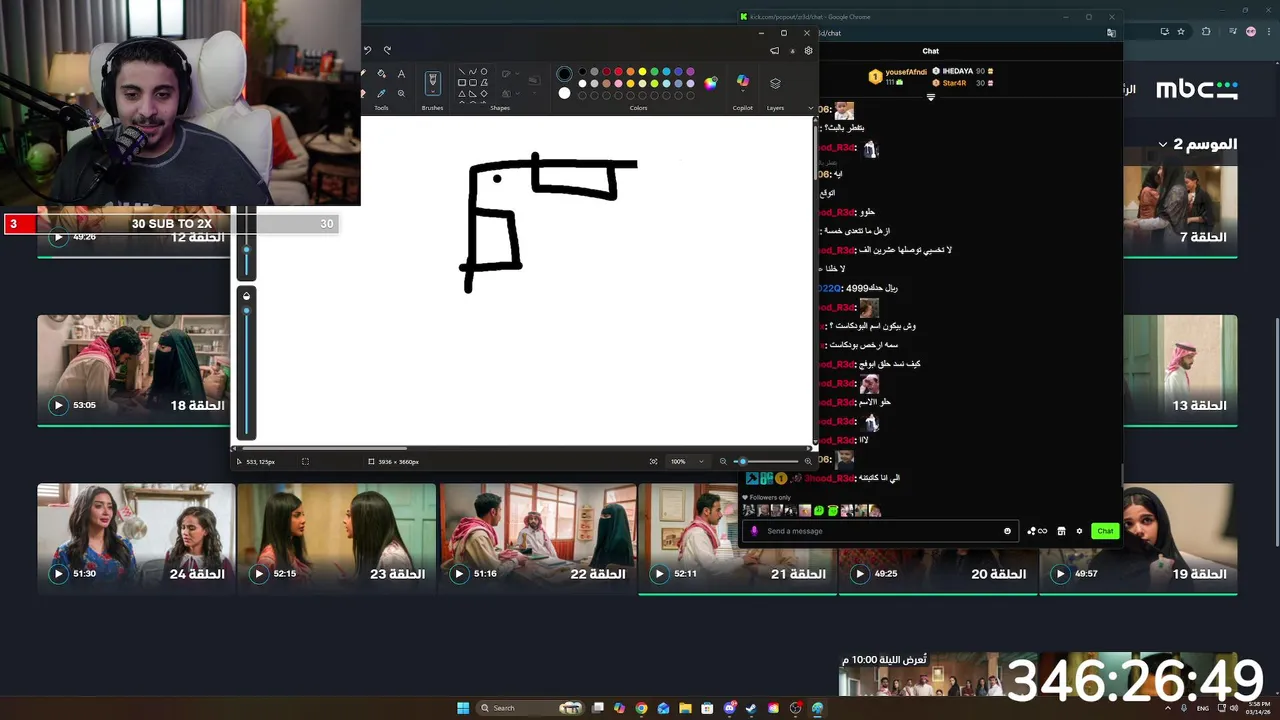Open the Layers panel in Paint
This screenshot has width=1280, height=720.
coord(775,83)
